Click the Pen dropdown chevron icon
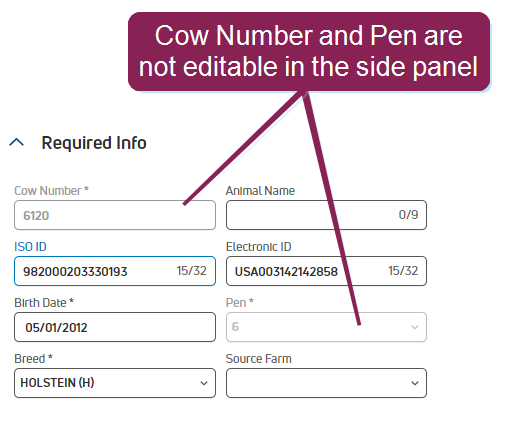This screenshot has height=425, width=506. pos(415,327)
